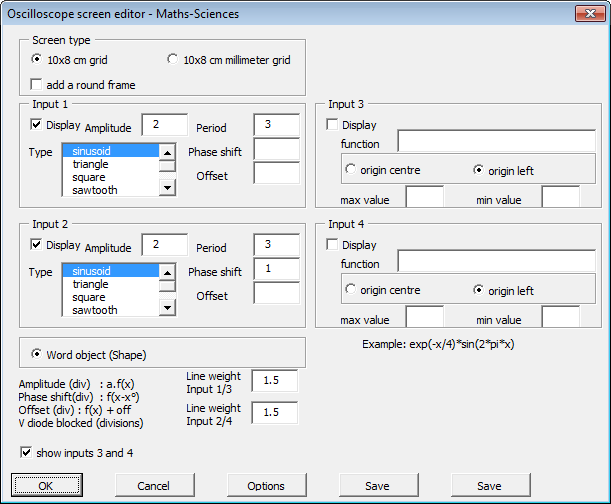Click Input 2 Type list scroll-up arrow

[x=167, y=271]
